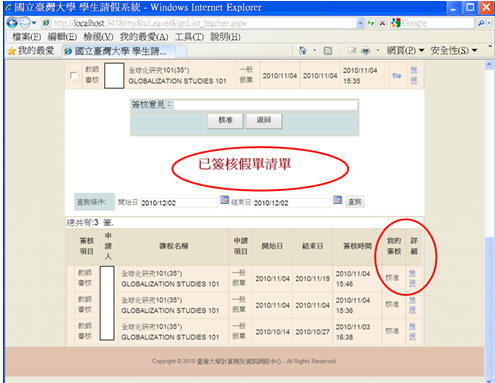Click the 退回 reject button

(264, 120)
